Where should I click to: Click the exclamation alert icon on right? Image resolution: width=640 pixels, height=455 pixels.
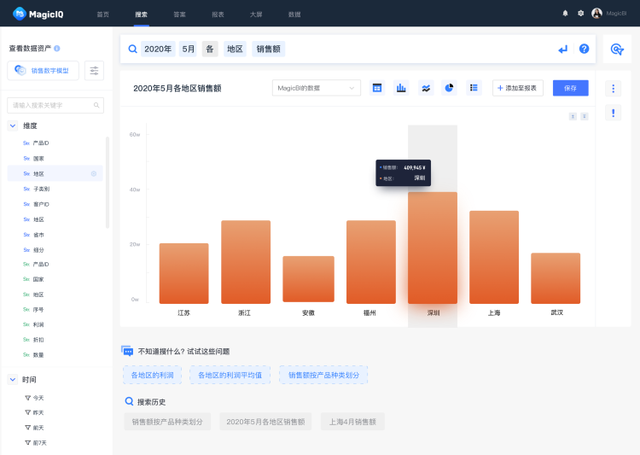613,113
